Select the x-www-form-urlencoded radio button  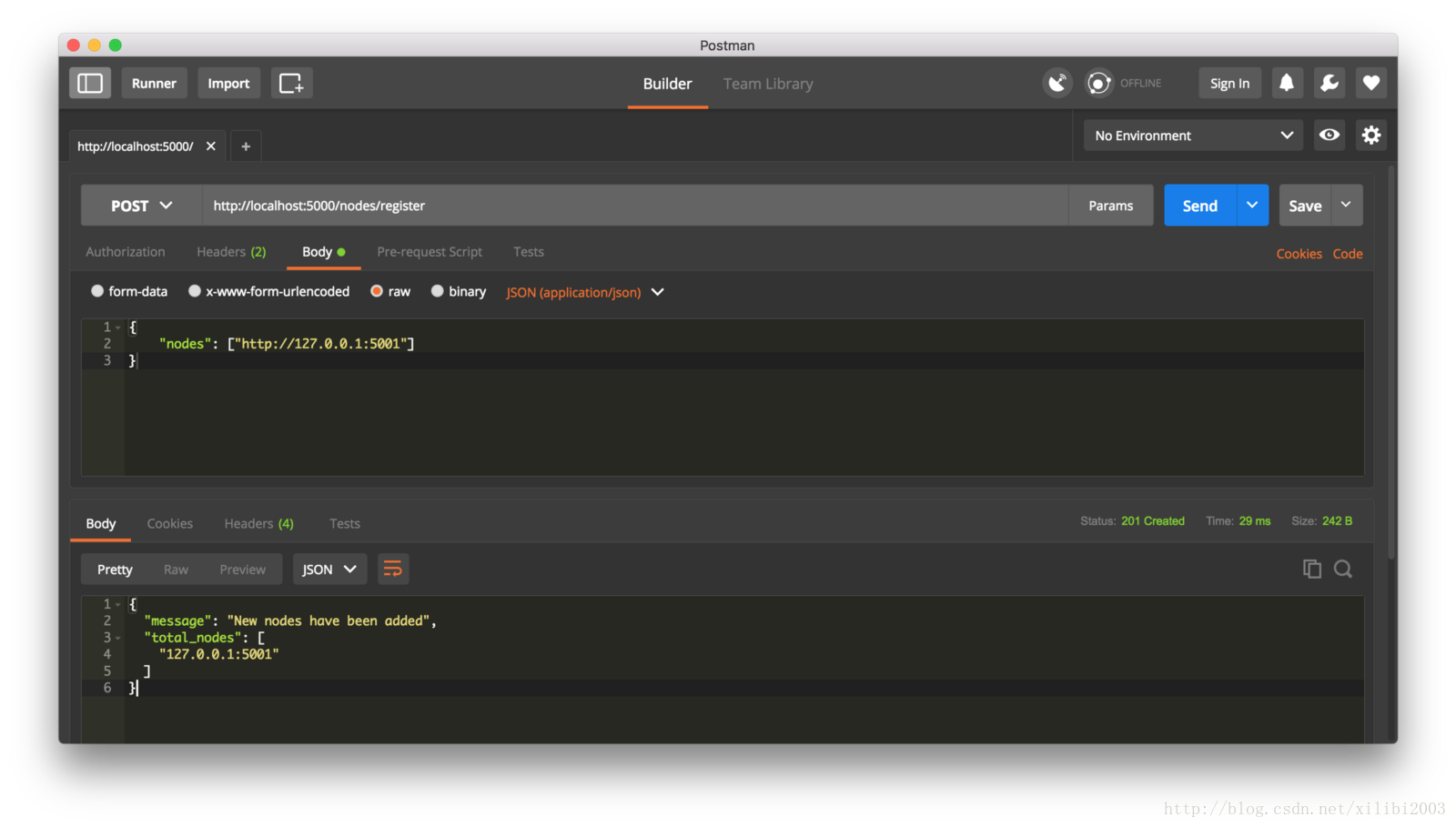[195, 291]
